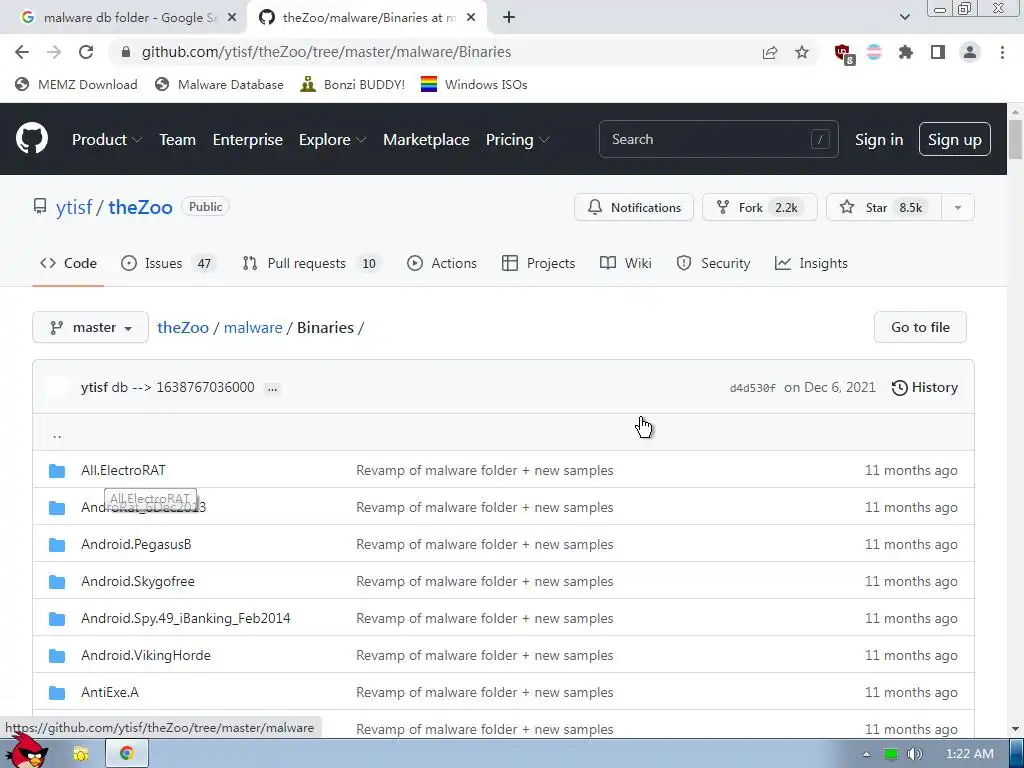This screenshot has height=768, width=1024.
Task: Open the uBlock Origin extension icon
Action: click(843, 53)
